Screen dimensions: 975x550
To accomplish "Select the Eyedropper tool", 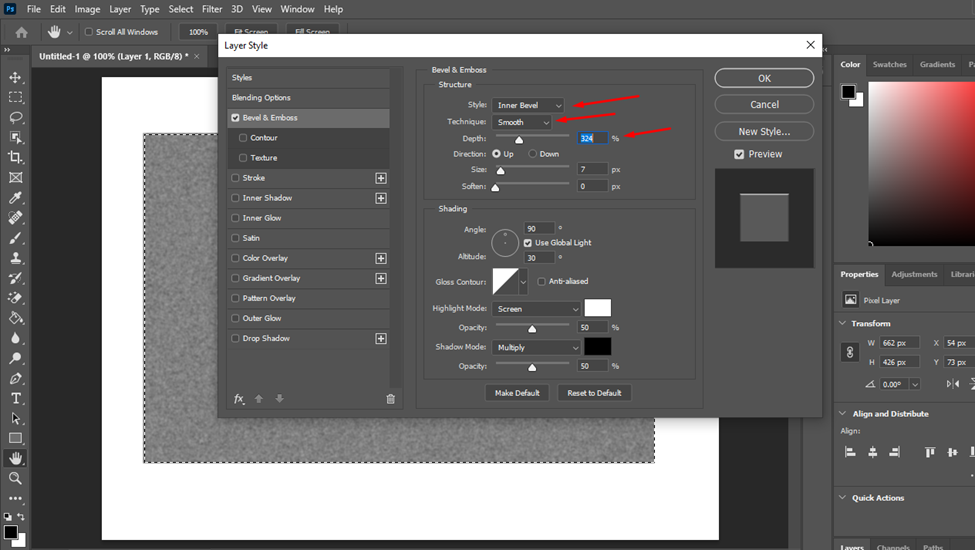I will tap(16, 198).
